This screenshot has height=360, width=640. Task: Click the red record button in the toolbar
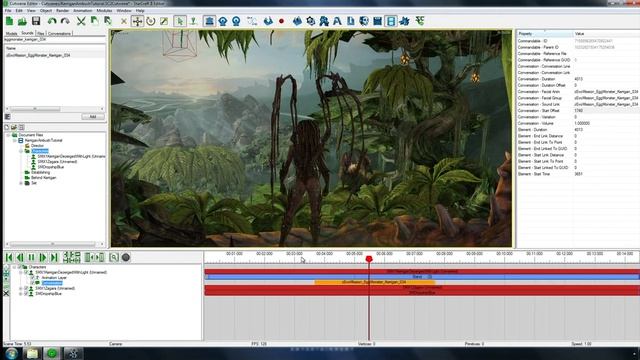point(281,21)
